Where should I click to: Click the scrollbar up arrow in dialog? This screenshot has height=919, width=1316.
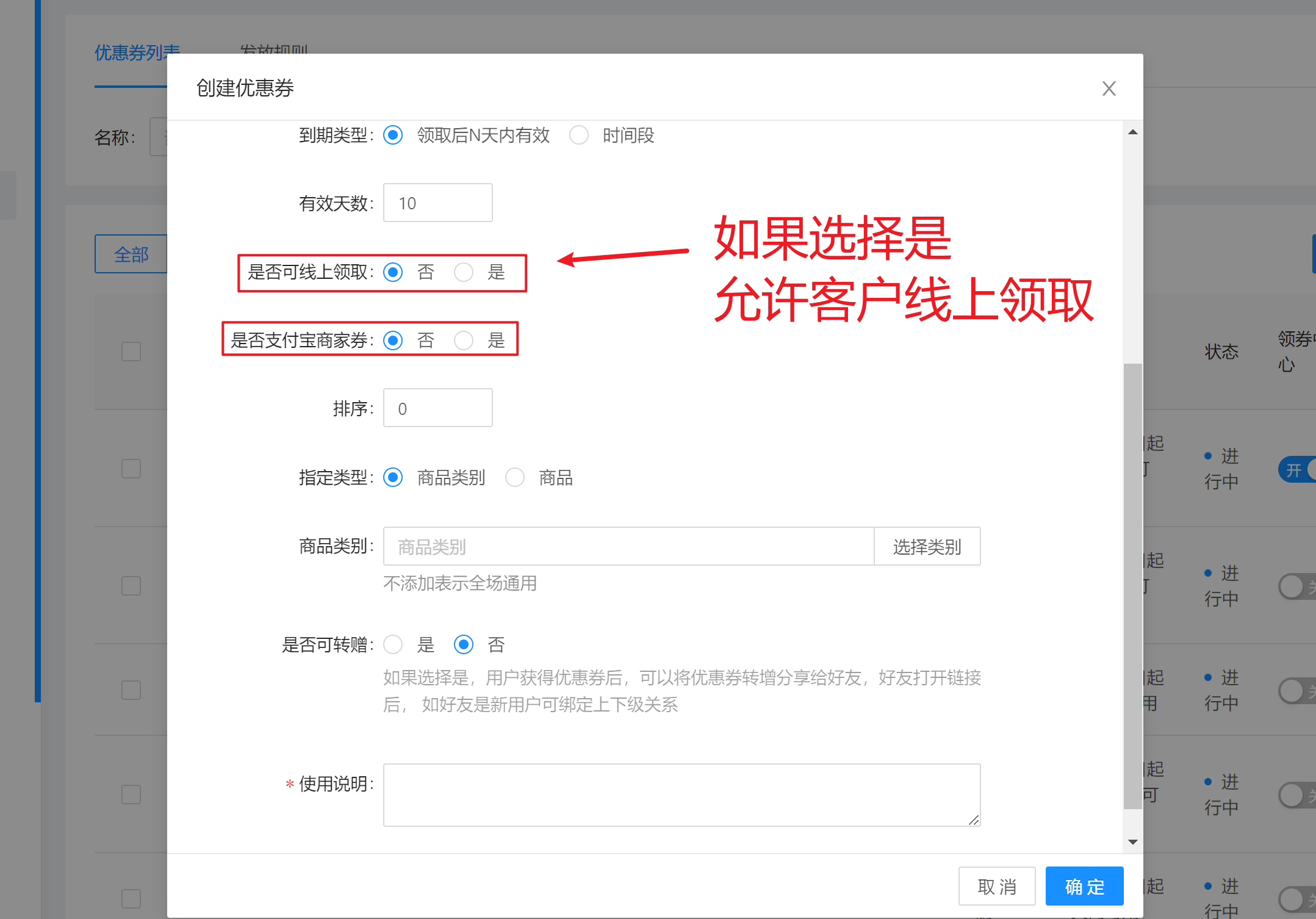pos(1132,132)
